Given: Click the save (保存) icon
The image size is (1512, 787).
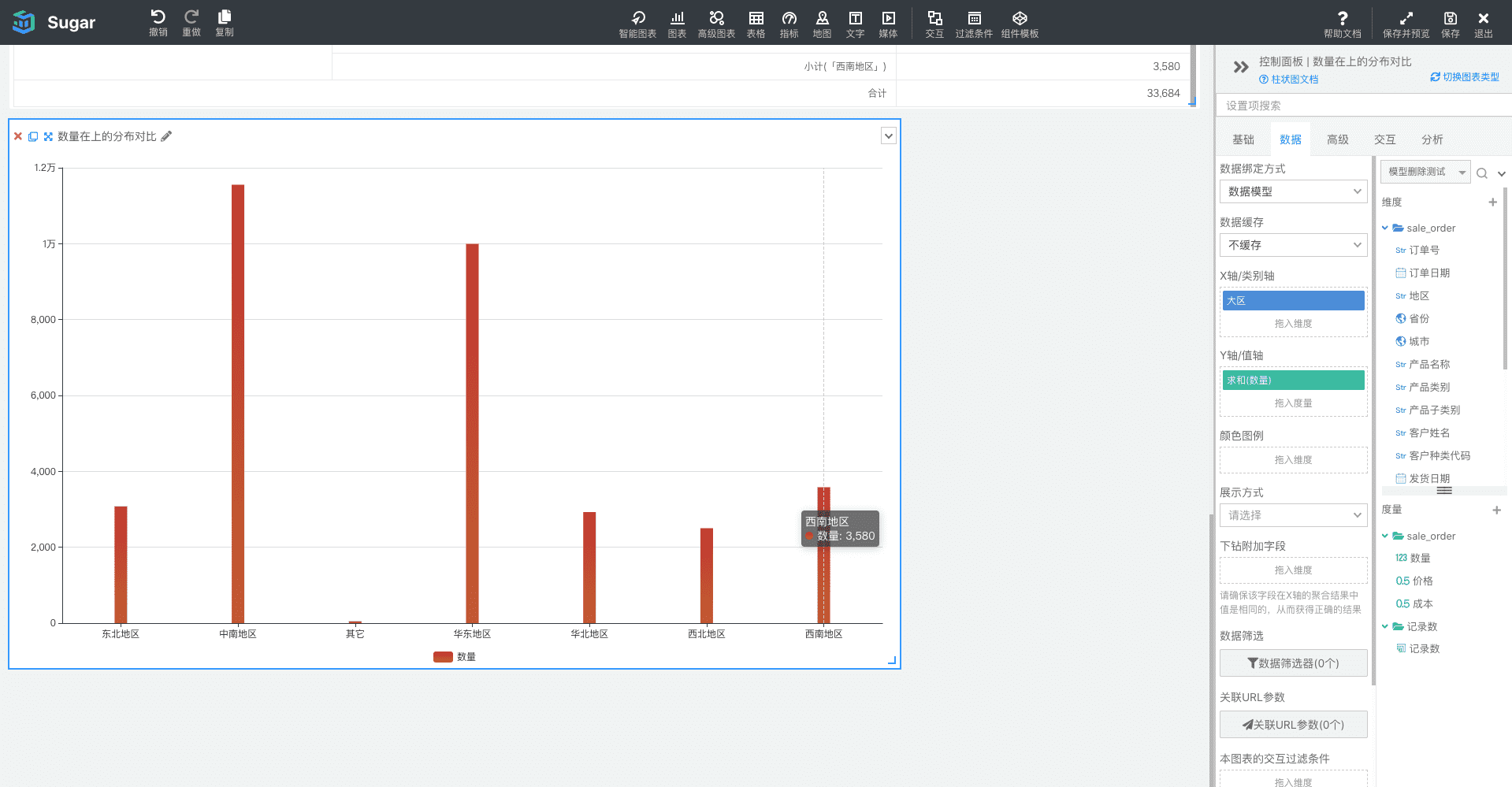Looking at the screenshot, I should point(1450,24).
